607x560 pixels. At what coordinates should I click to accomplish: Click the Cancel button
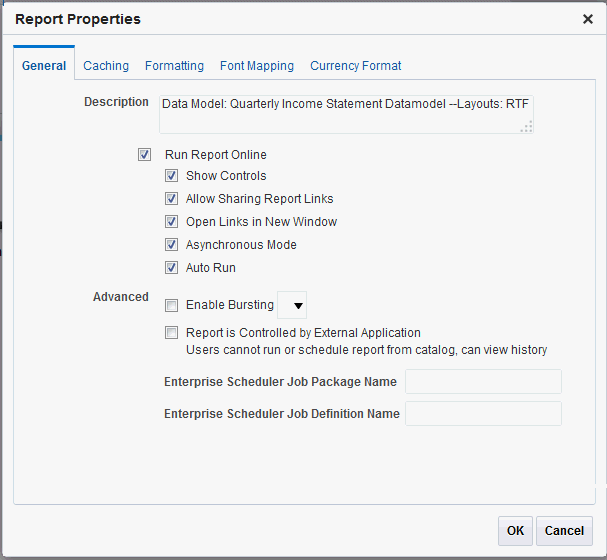point(564,531)
